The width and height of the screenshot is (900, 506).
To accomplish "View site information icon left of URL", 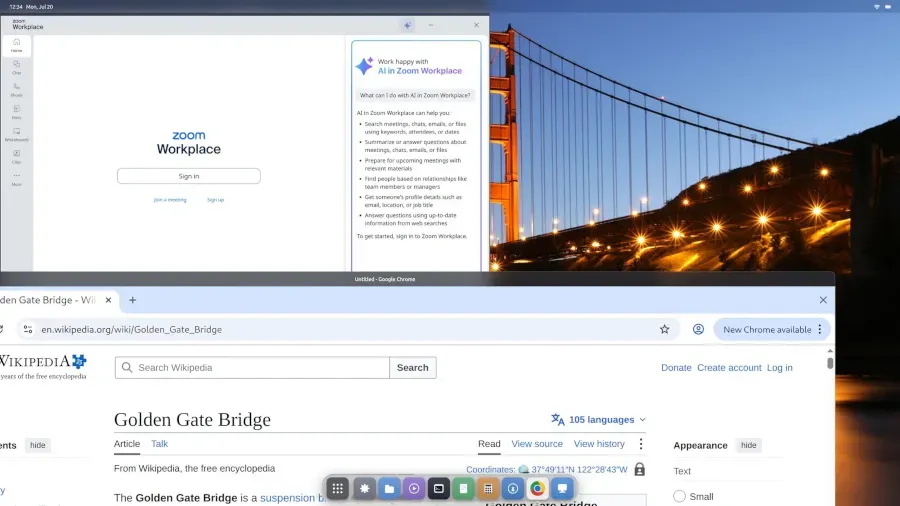I will tap(28, 329).
